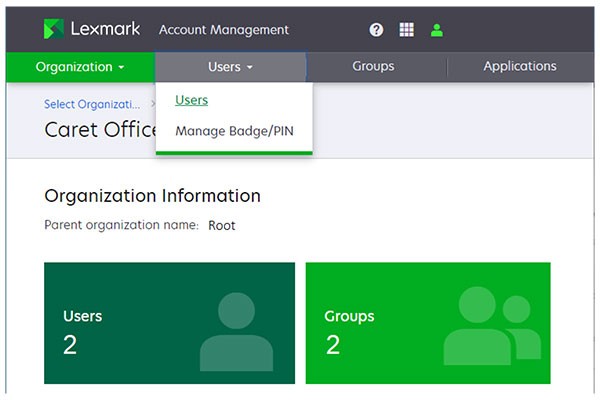The width and height of the screenshot is (600, 400).
Task: Open the Applications tab
Action: (x=519, y=67)
